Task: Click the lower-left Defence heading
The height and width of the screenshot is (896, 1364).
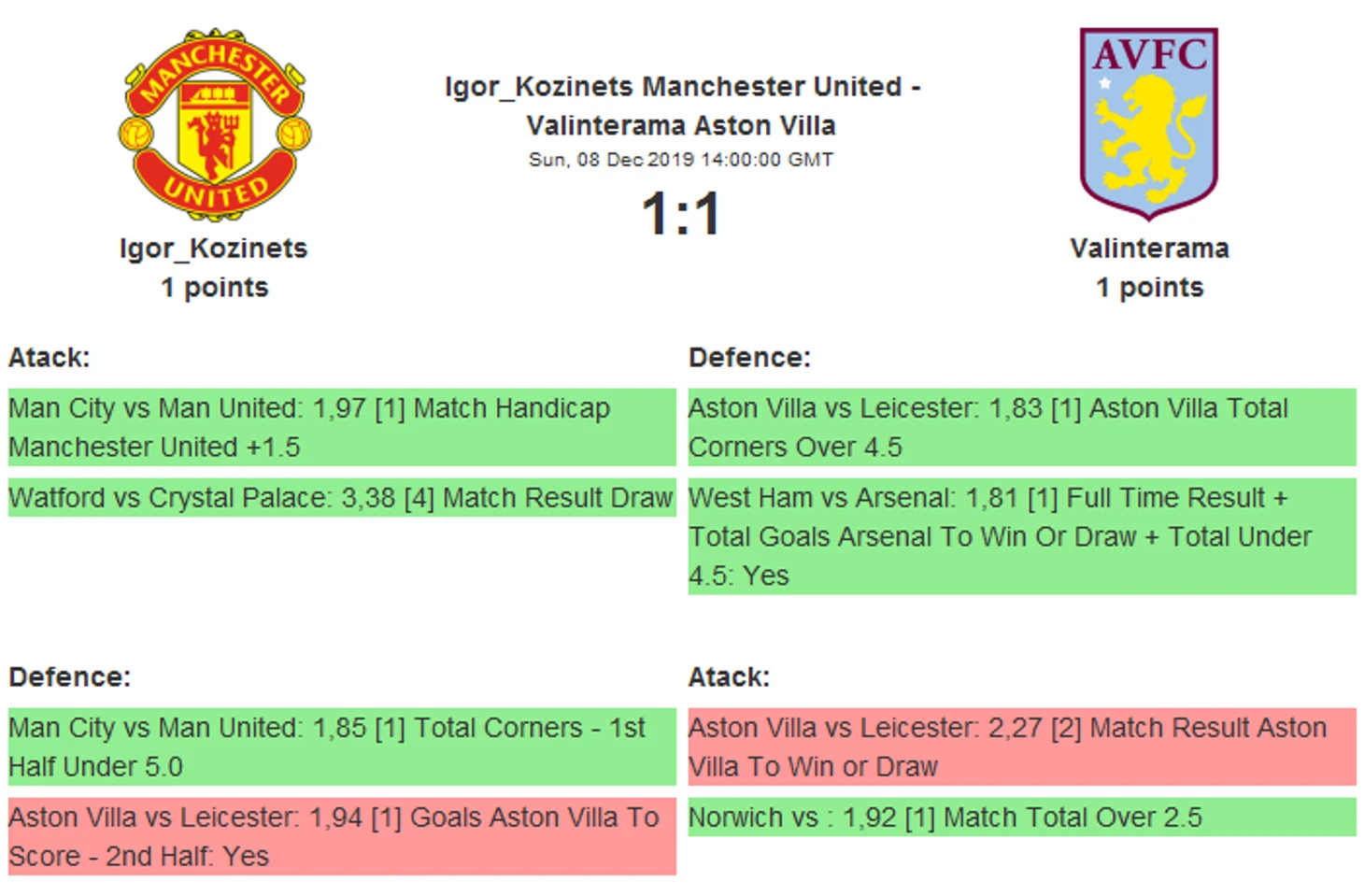Action: coord(70,677)
